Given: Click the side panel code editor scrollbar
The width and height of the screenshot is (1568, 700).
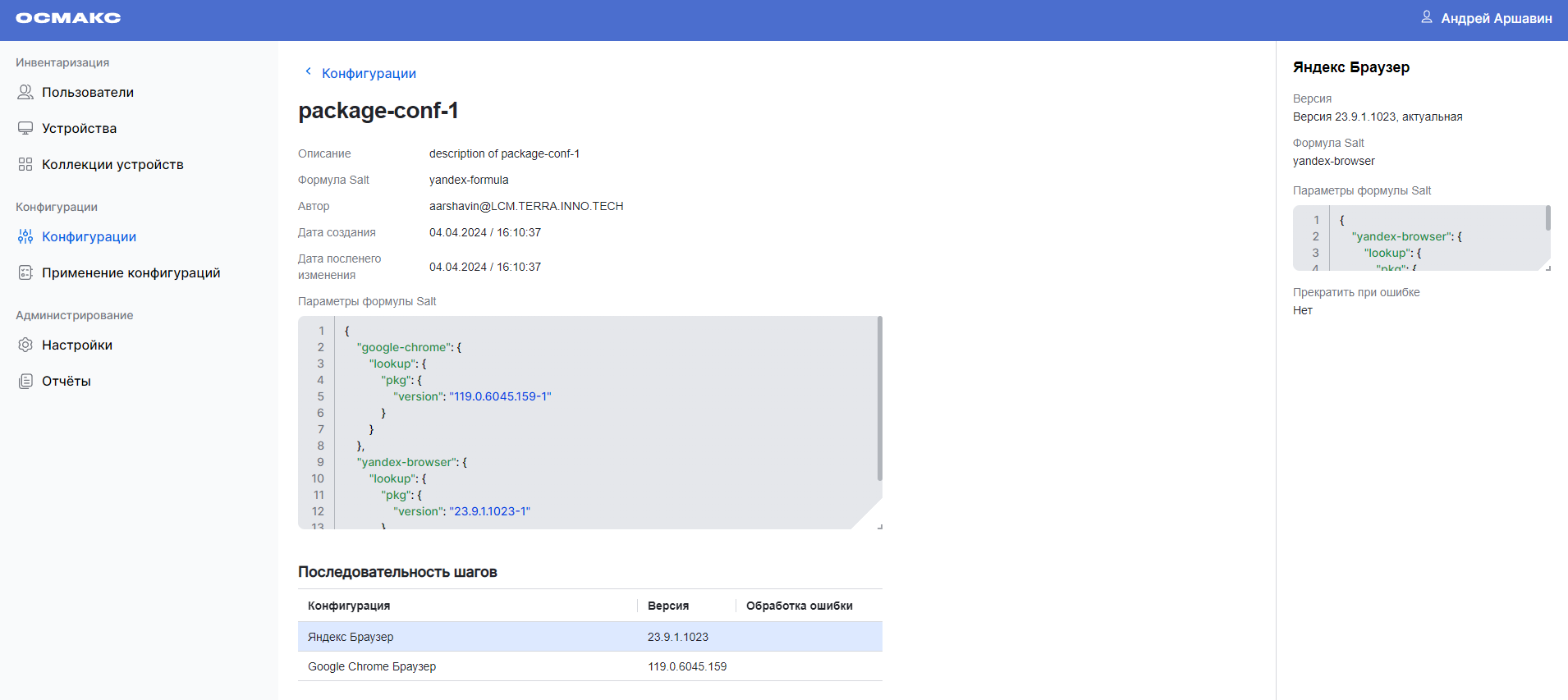Looking at the screenshot, I should (1547, 218).
